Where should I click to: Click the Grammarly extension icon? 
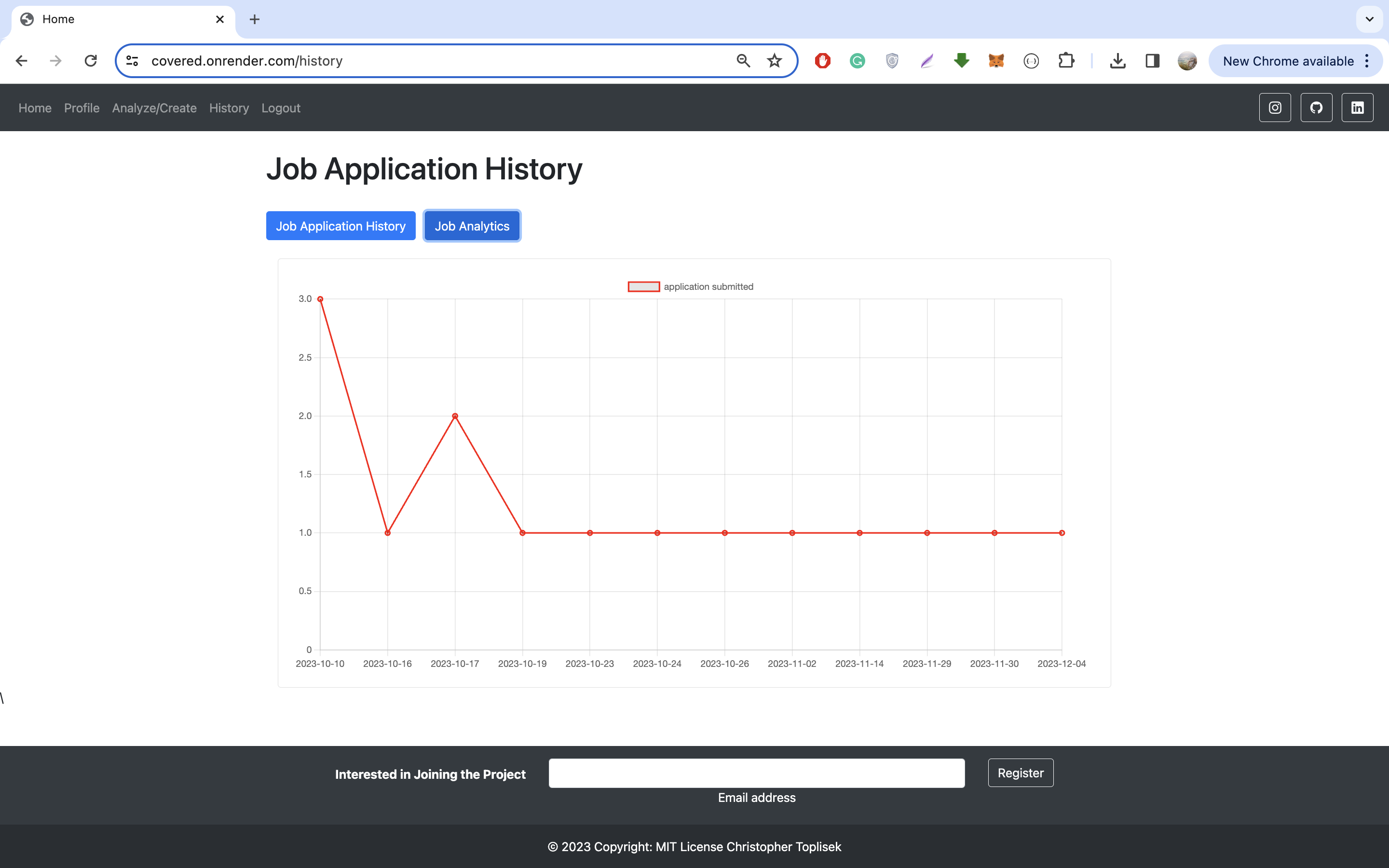[x=858, y=61]
